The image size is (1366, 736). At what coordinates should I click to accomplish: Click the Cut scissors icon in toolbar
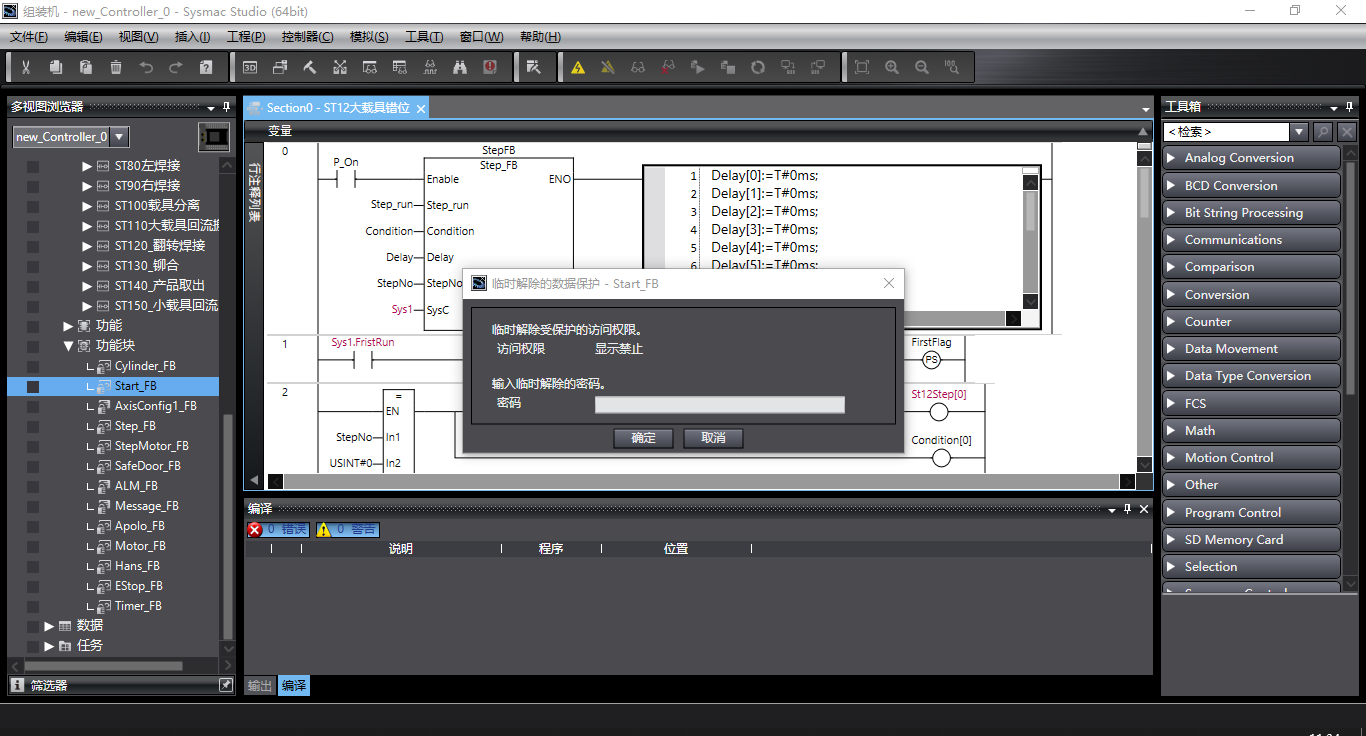pyautogui.click(x=27, y=67)
